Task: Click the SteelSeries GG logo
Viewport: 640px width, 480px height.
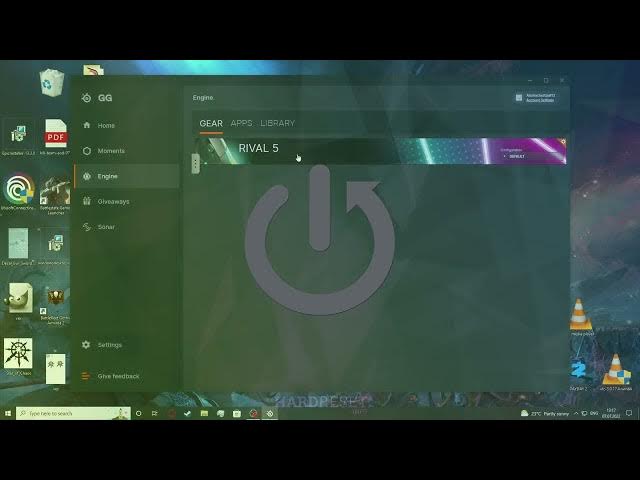Action: [97, 98]
